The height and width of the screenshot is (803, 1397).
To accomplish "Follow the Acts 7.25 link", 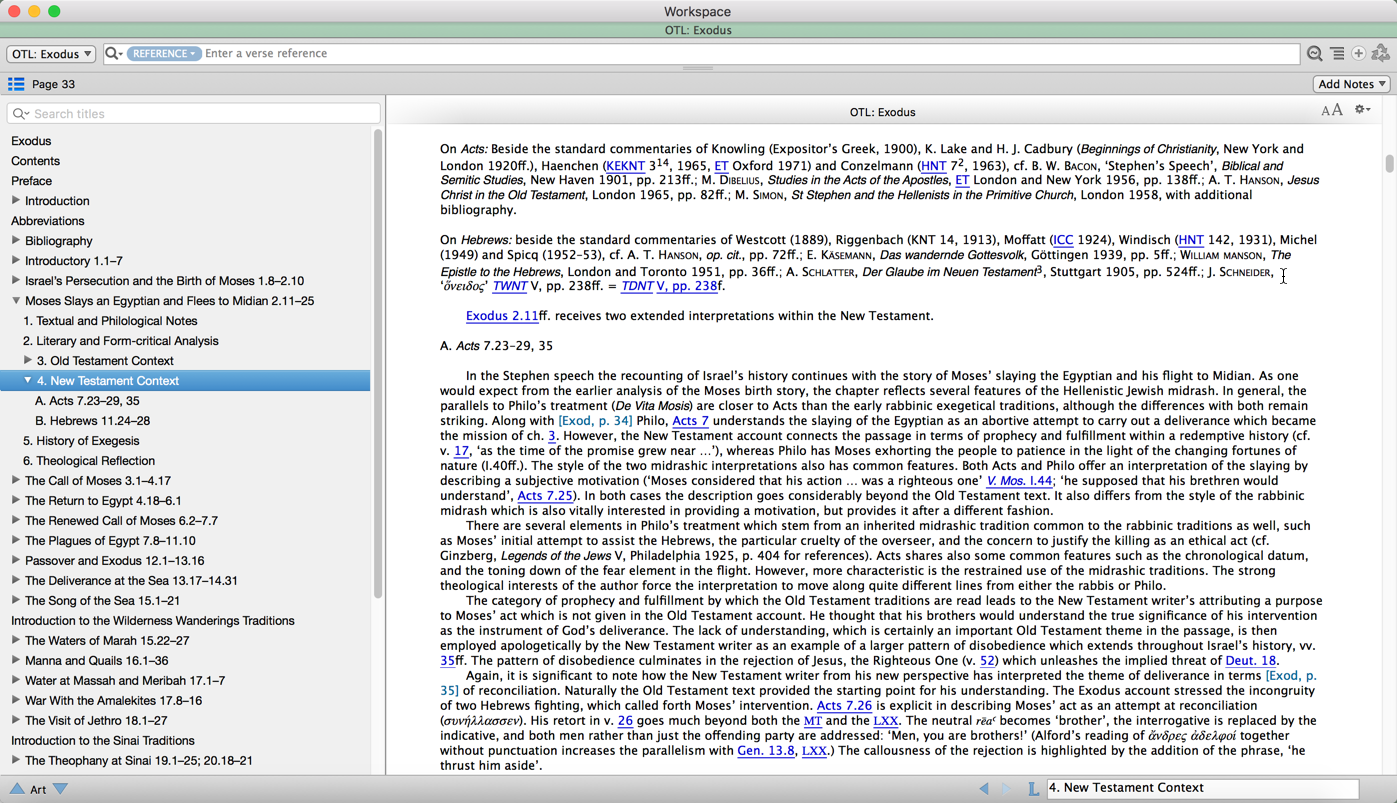I will click(x=545, y=496).
